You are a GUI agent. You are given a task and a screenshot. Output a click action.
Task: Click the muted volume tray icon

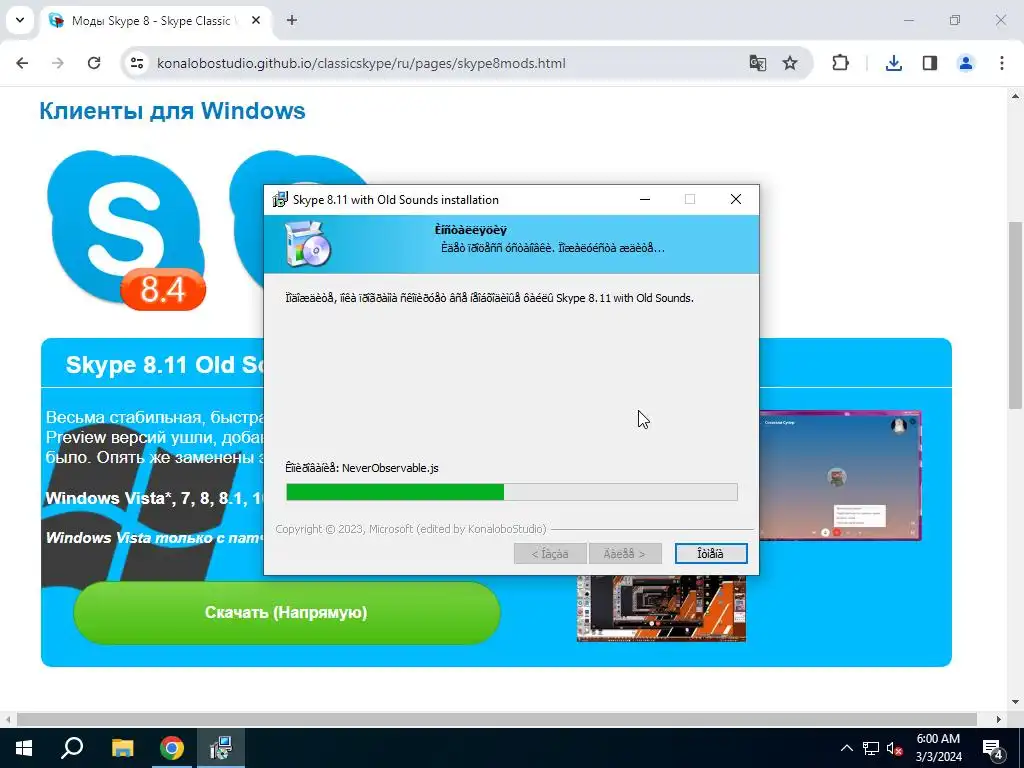(x=894, y=748)
